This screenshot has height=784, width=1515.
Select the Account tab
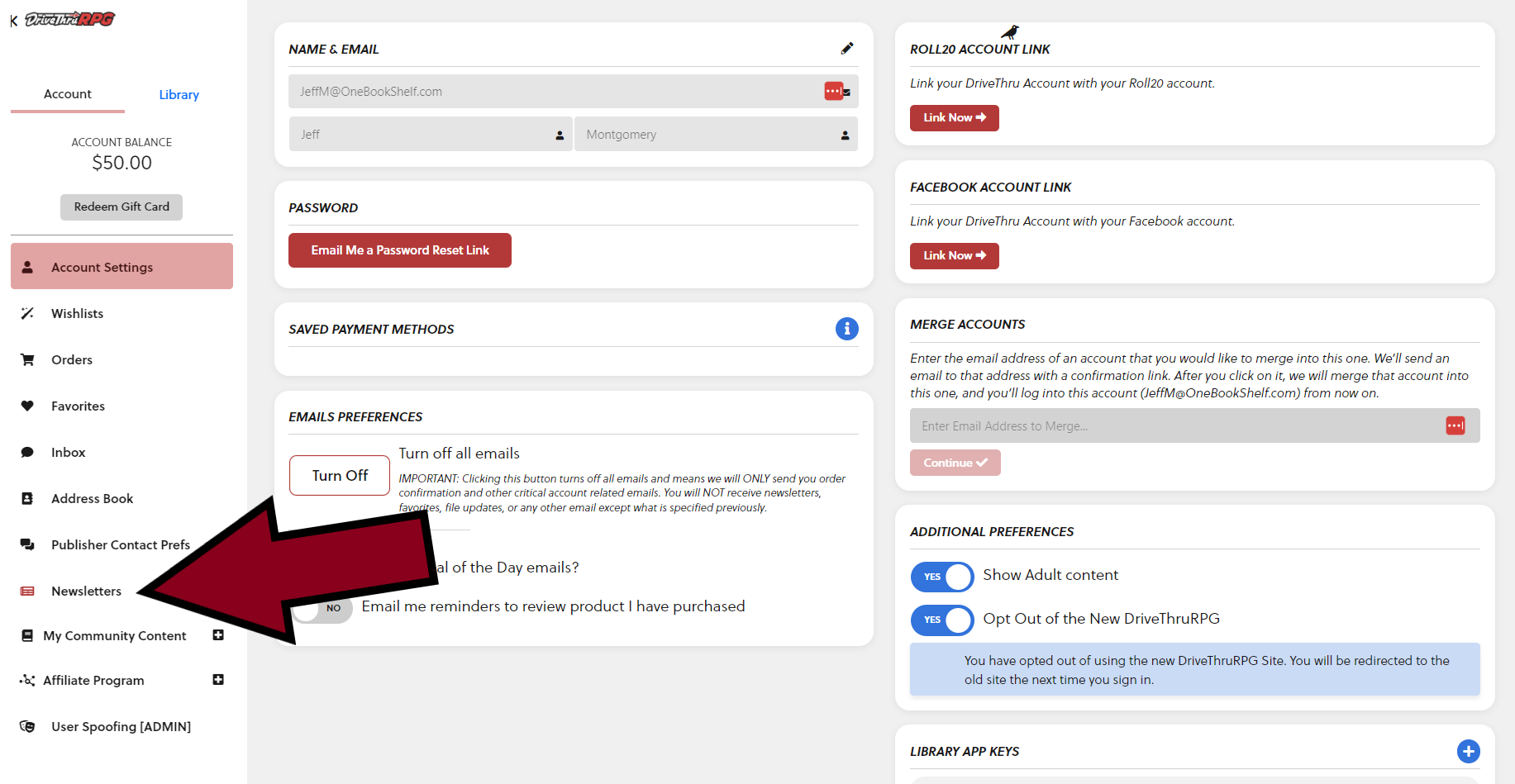click(68, 94)
